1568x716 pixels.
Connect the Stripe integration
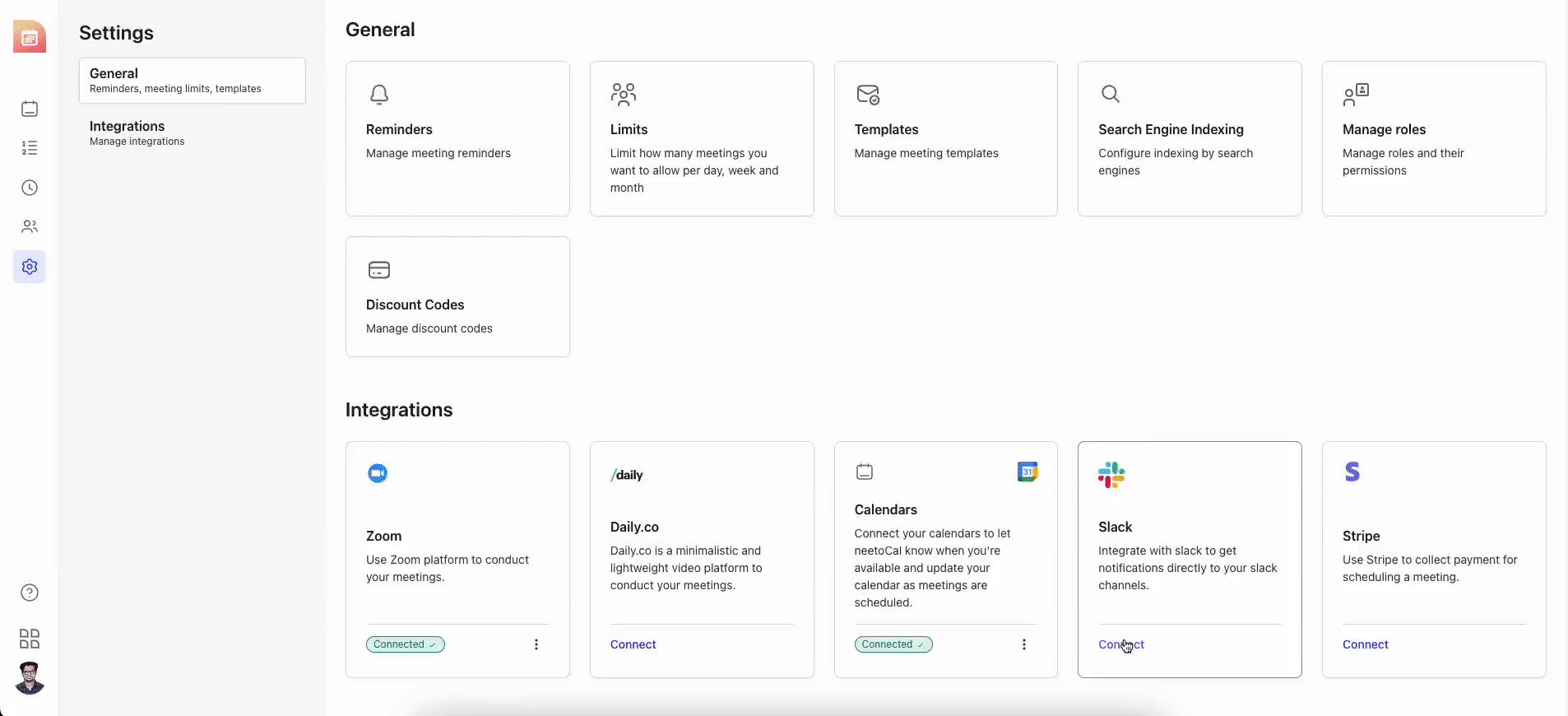click(1365, 644)
